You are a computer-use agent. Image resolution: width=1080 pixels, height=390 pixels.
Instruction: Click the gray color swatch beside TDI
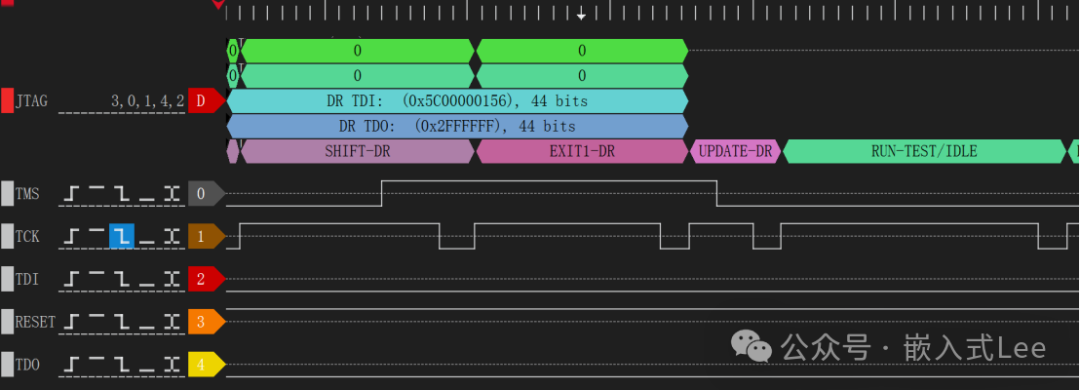[7, 279]
